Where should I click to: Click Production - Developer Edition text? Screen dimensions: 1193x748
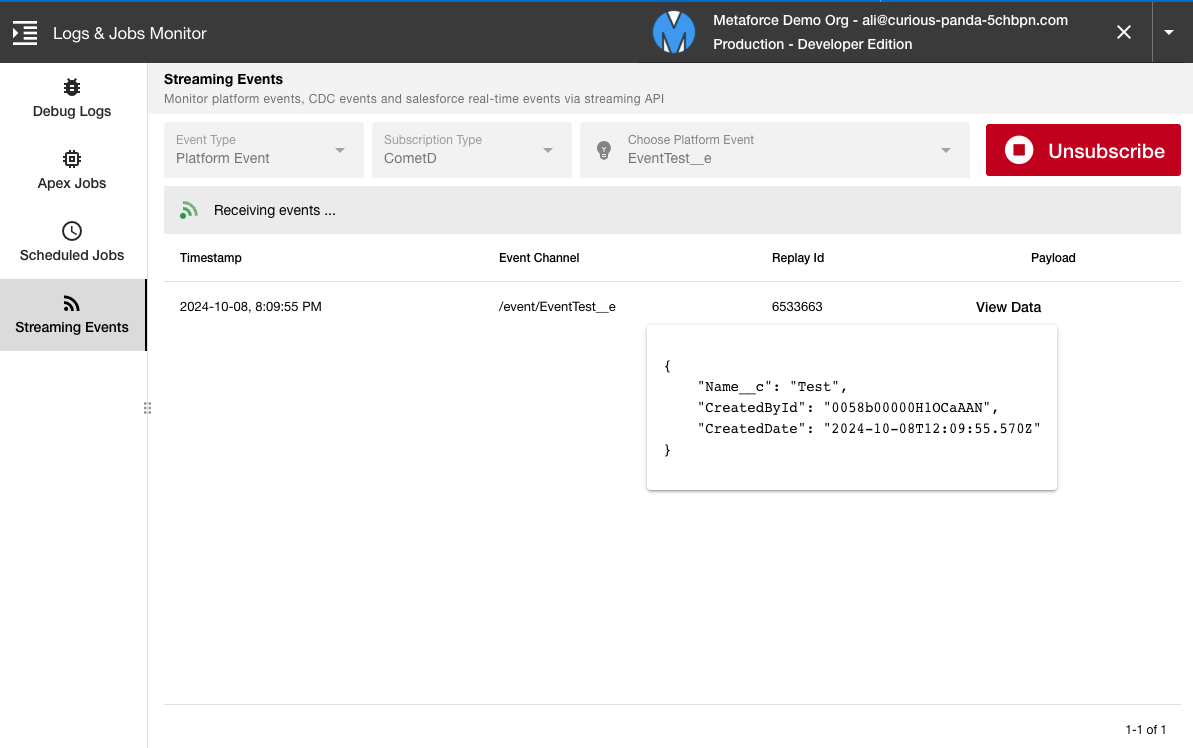click(813, 44)
